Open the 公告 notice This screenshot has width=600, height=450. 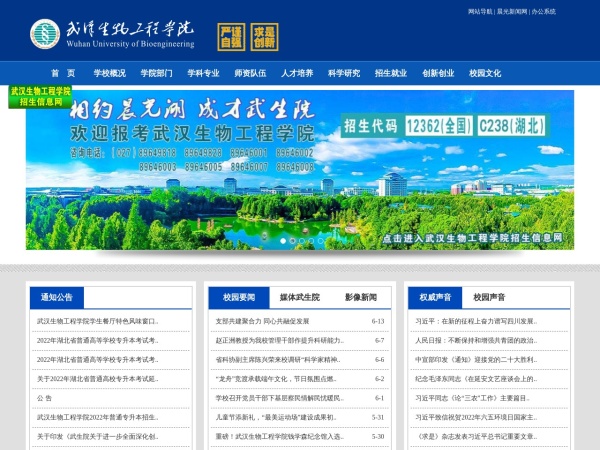44,398
